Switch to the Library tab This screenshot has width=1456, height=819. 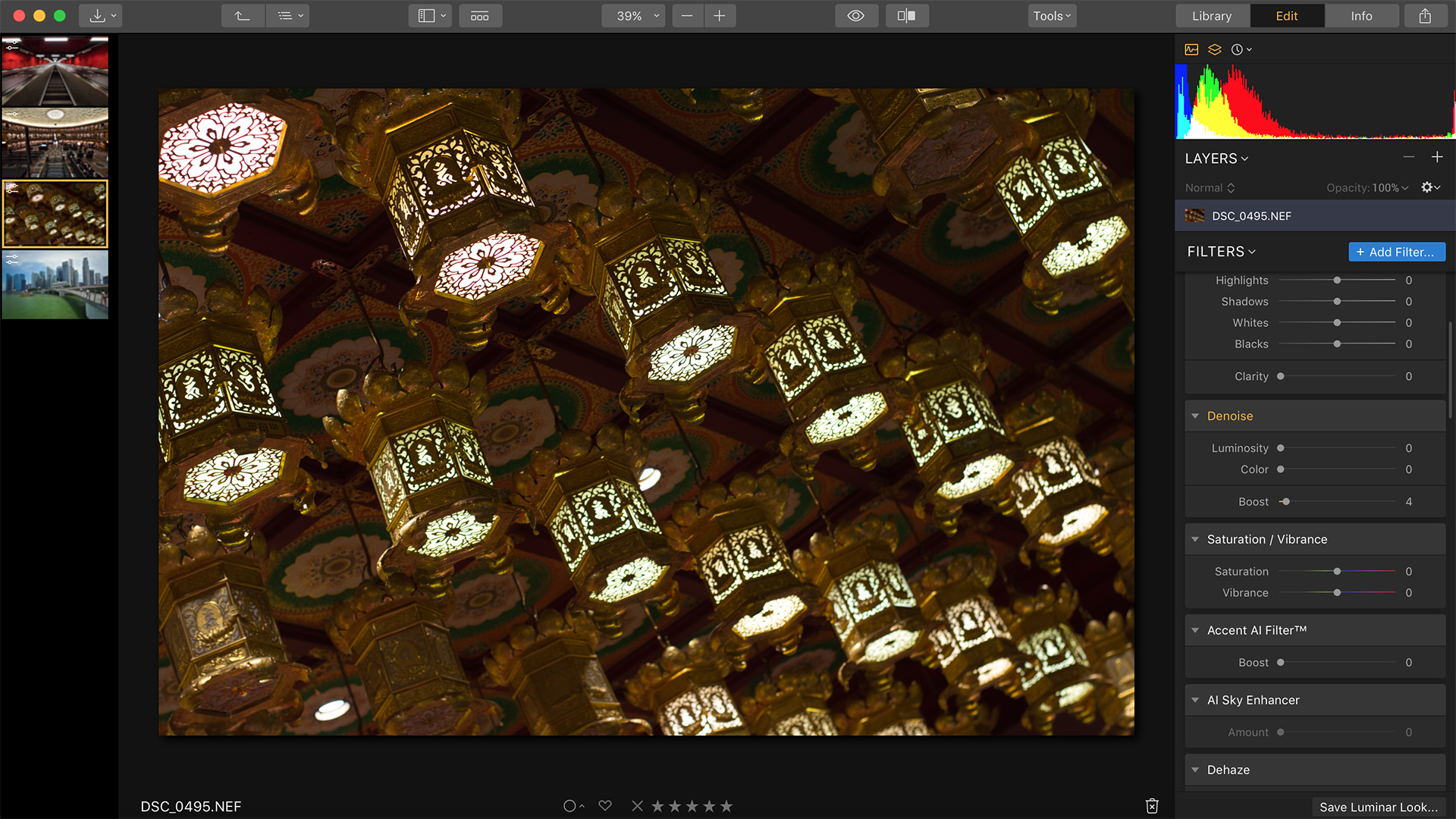click(x=1211, y=16)
